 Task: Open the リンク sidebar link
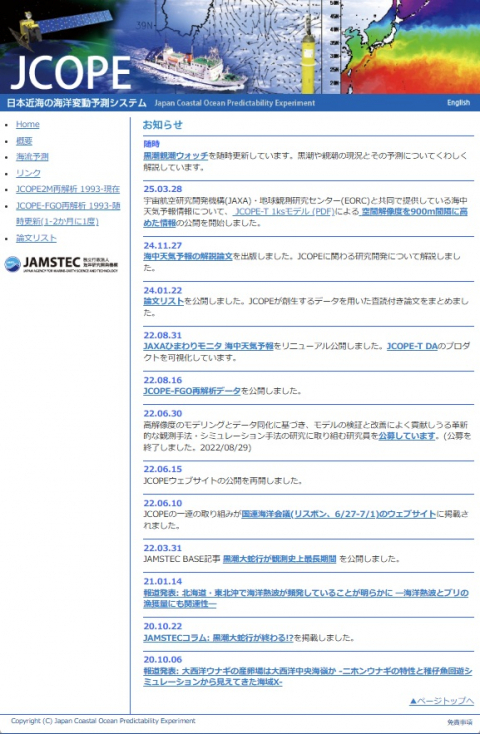coord(28,173)
